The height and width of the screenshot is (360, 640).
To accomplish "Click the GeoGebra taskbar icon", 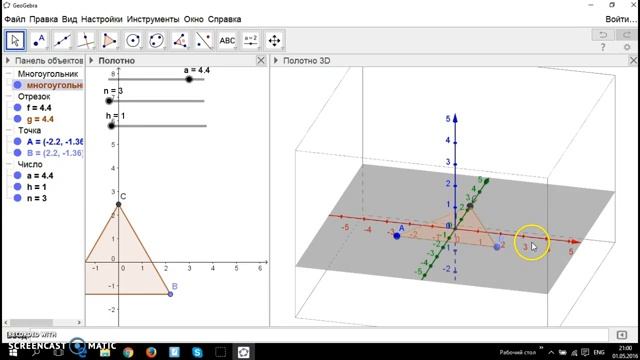I will 244,352.
